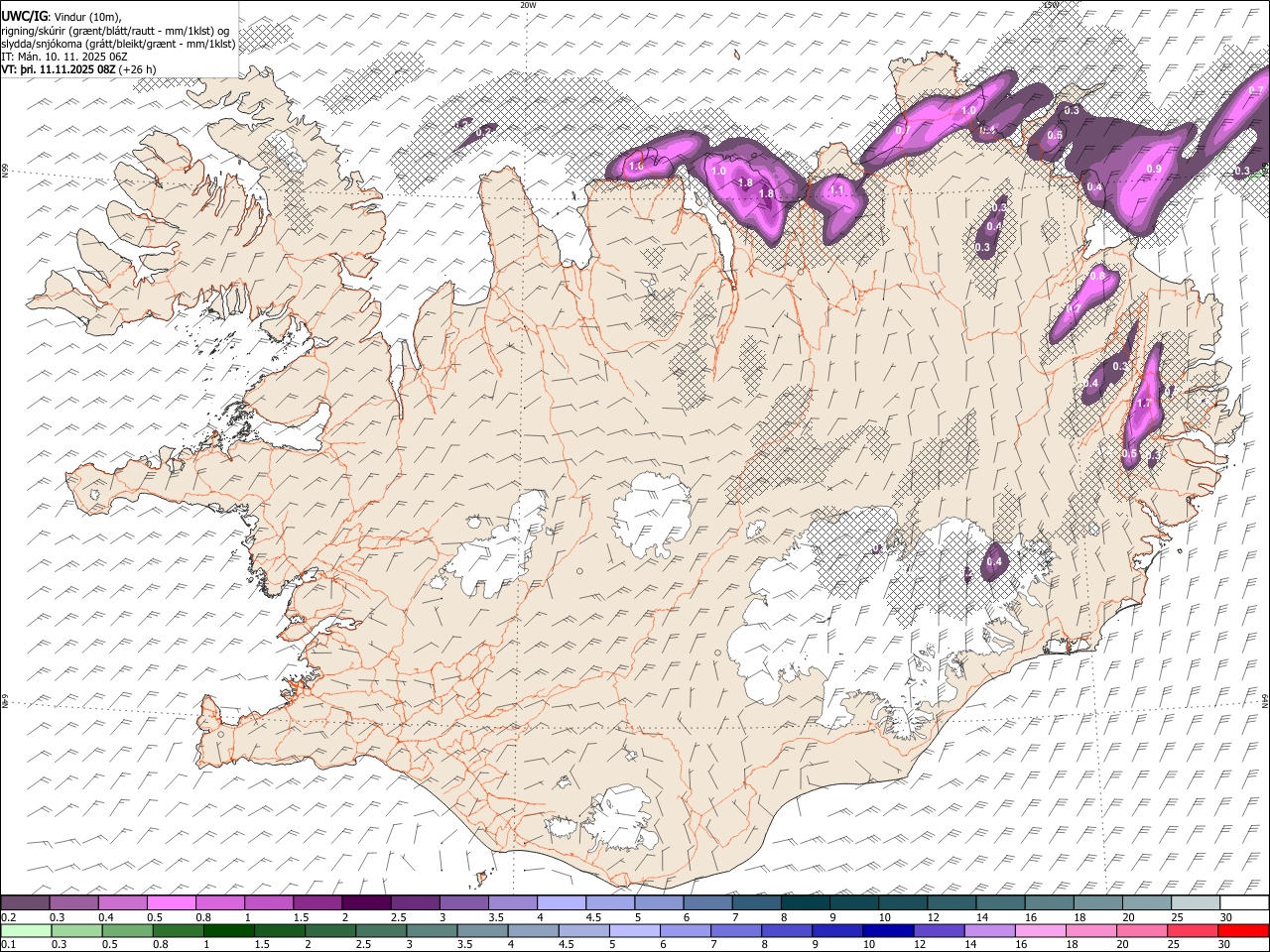This screenshot has height=952, width=1270.
Task: Click the 0.4 value on the southern glacier patch
Action: (x=995, y=562)
